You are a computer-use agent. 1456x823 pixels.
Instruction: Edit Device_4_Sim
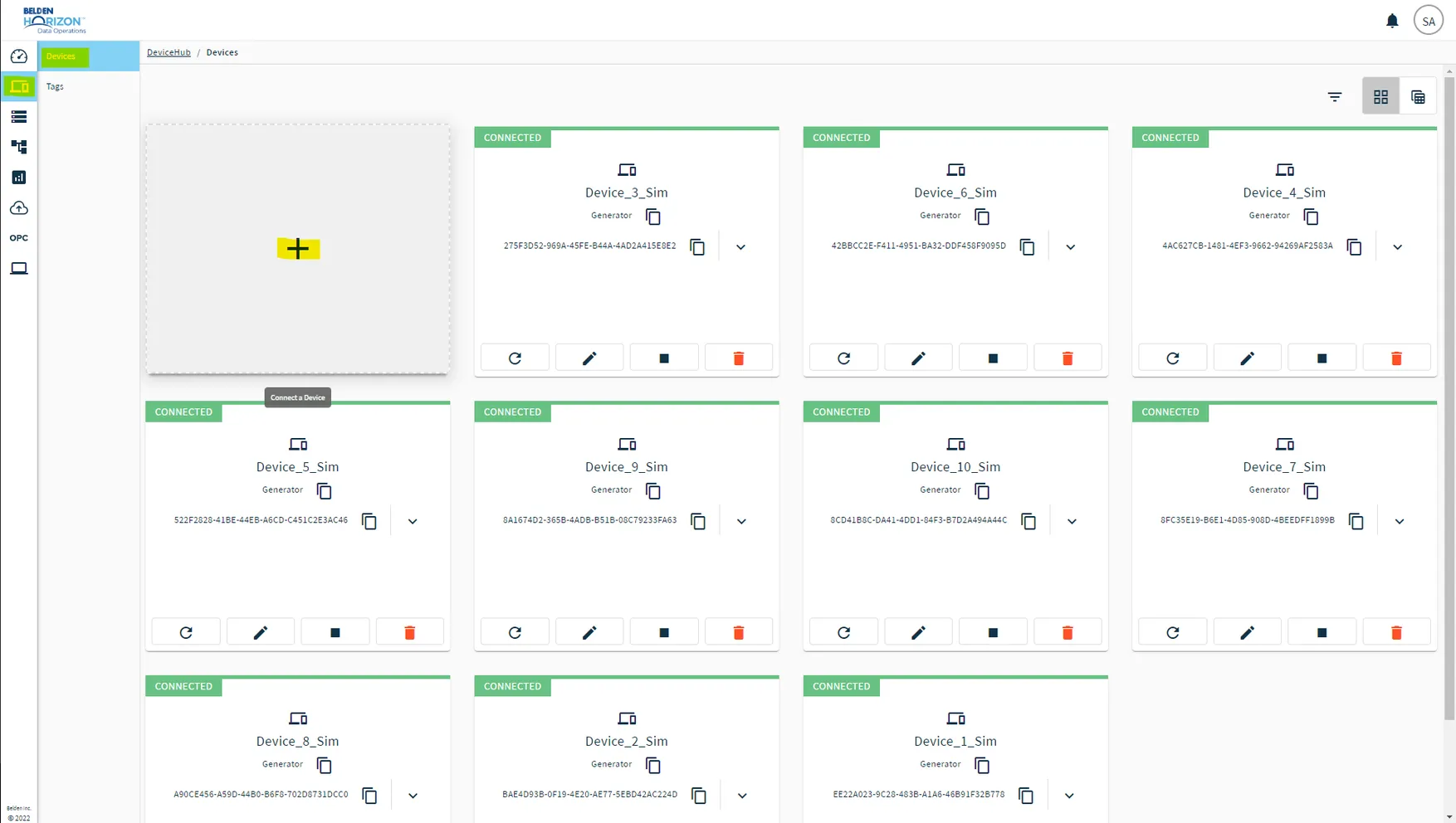tap(1247, 358)
